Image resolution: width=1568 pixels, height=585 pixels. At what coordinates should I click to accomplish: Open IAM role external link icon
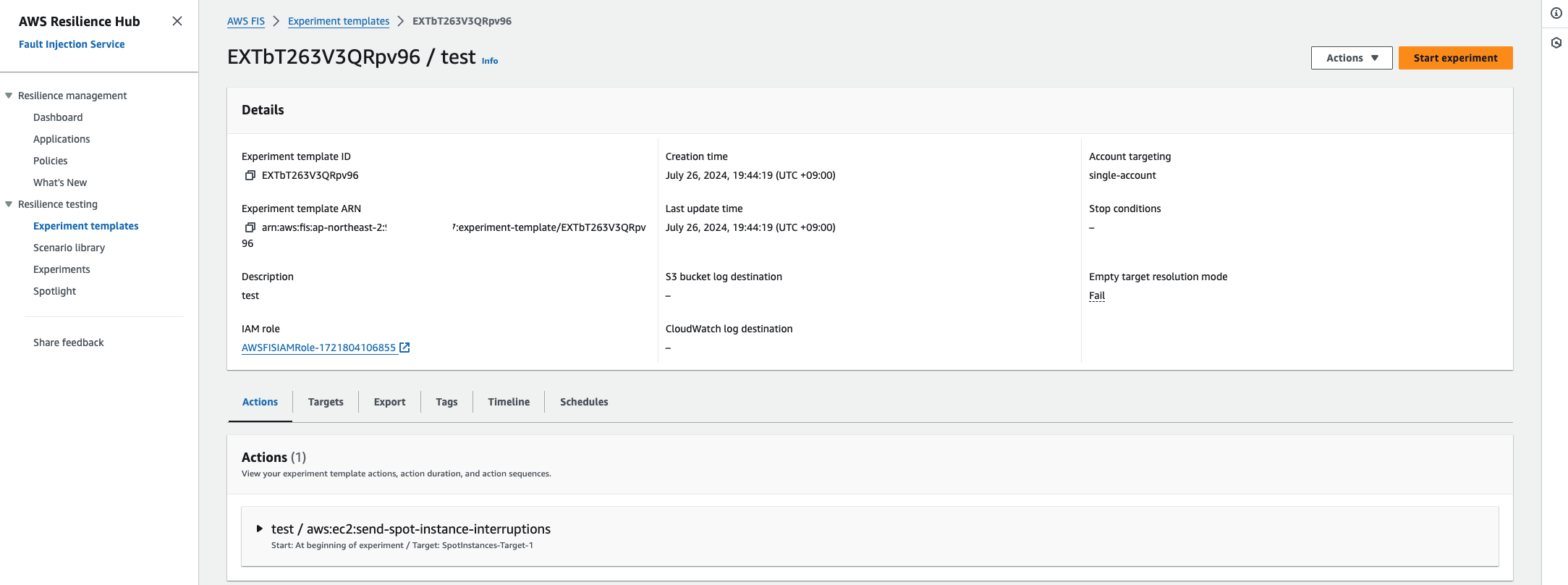point(404,348)
